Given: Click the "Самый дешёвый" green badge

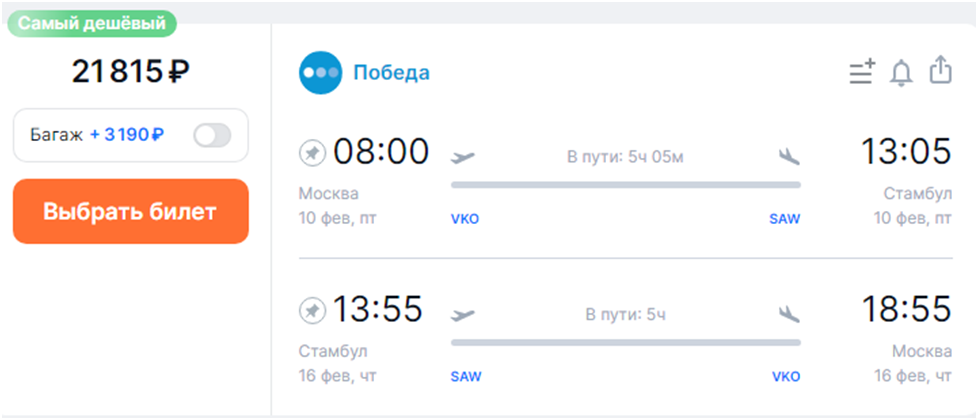Looking at the screenshot, I should coord(92,23).
